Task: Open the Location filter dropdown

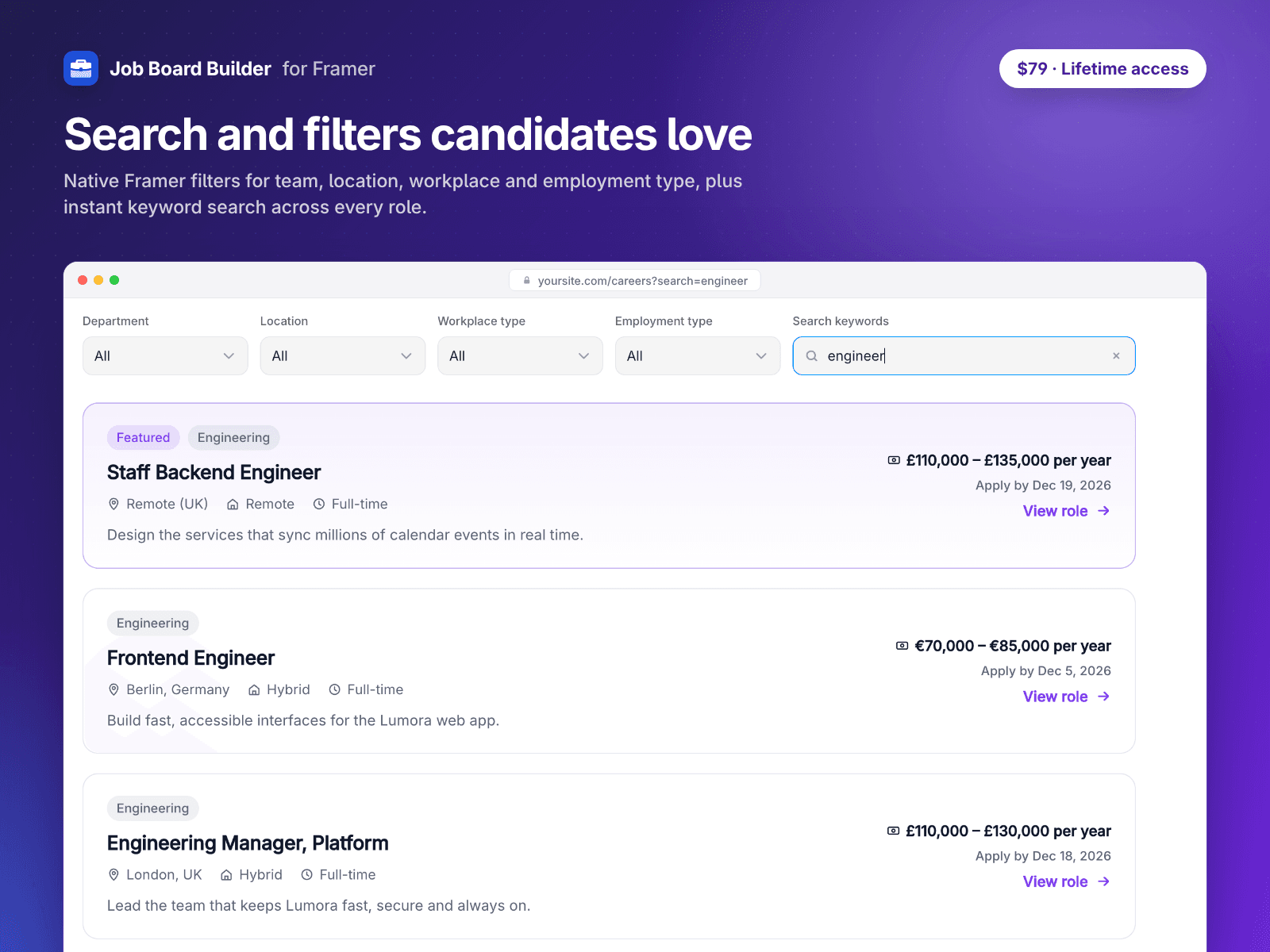Action: 343,356
